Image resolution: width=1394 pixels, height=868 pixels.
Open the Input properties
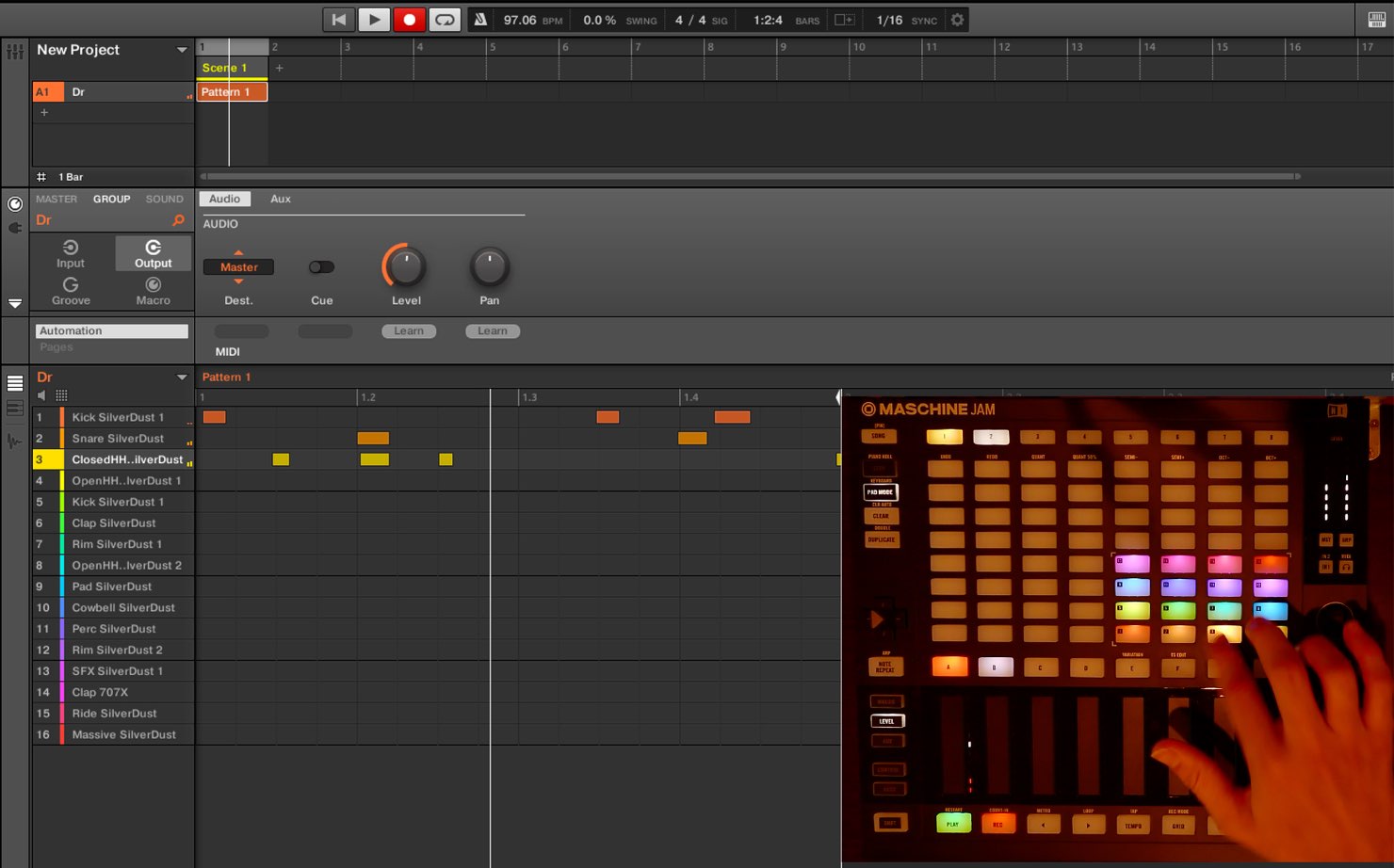pyautogui.click(x=71, y=254)
